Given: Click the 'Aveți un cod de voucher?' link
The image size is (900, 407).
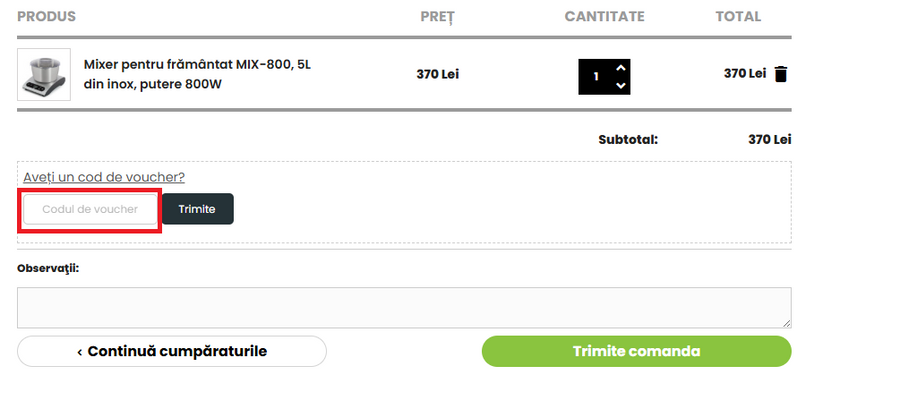Looking at the screenshot, I should [x=104, y=177].
